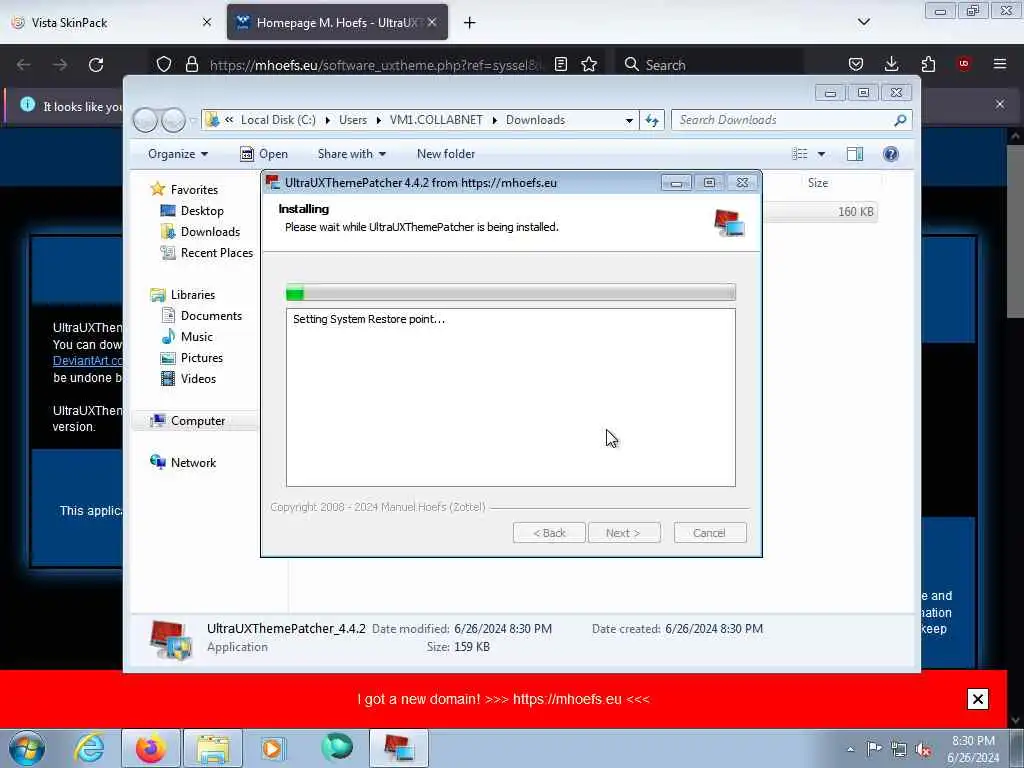
Task: Click the change view icon
Action: coord(800,154)
